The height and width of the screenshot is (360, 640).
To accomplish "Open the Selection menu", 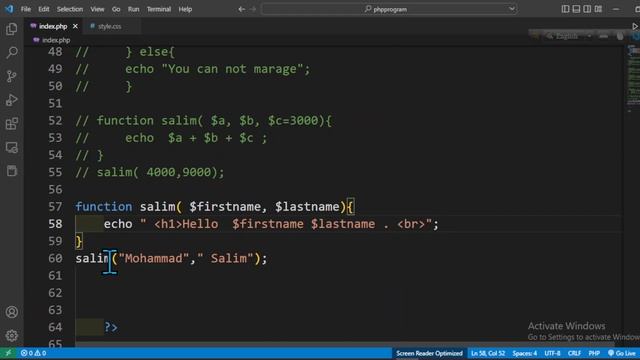I will point(70,9).
